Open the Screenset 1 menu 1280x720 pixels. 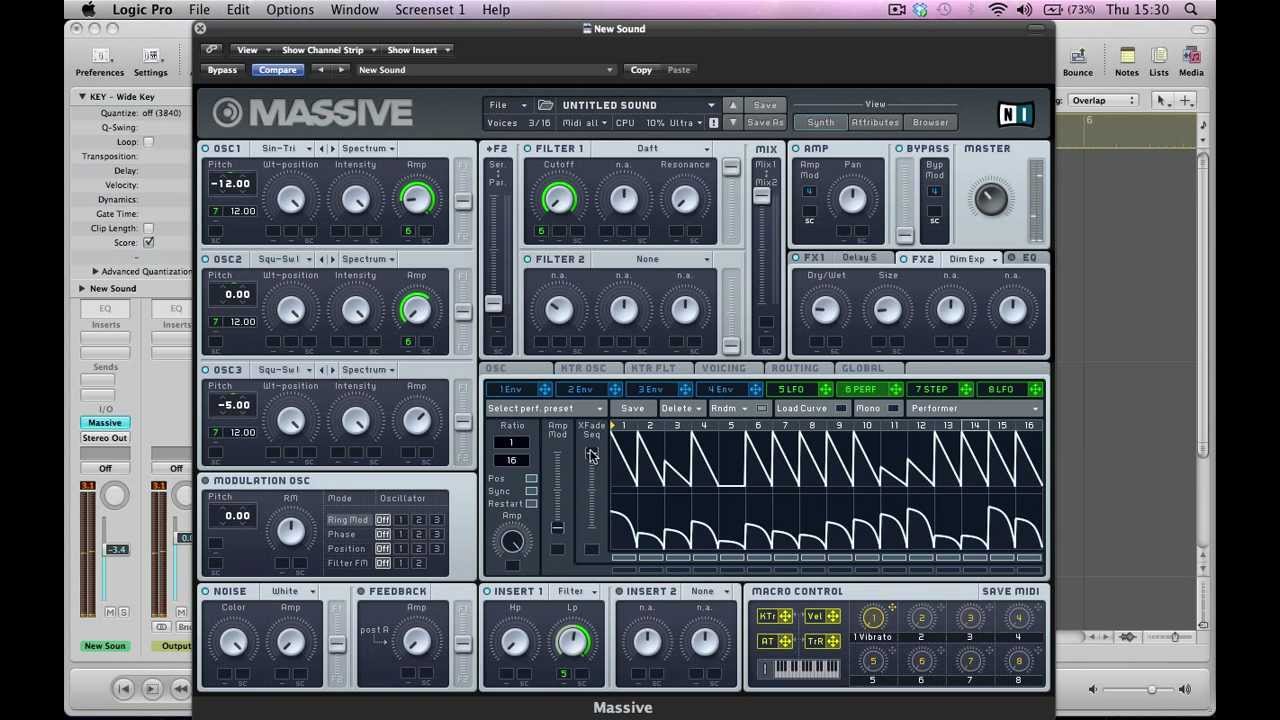click(429, 9)
